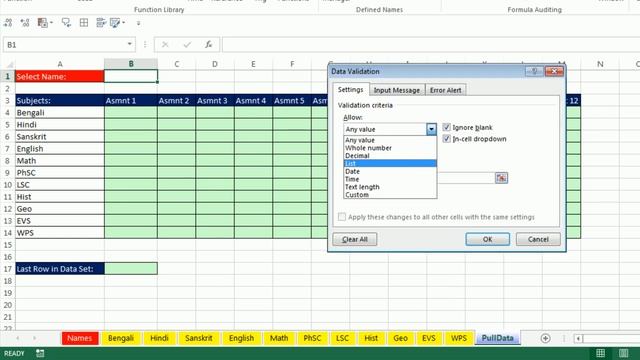Open the Bengali sheet tab
This screenshot has width=640, height=360.
coord(121,338)
